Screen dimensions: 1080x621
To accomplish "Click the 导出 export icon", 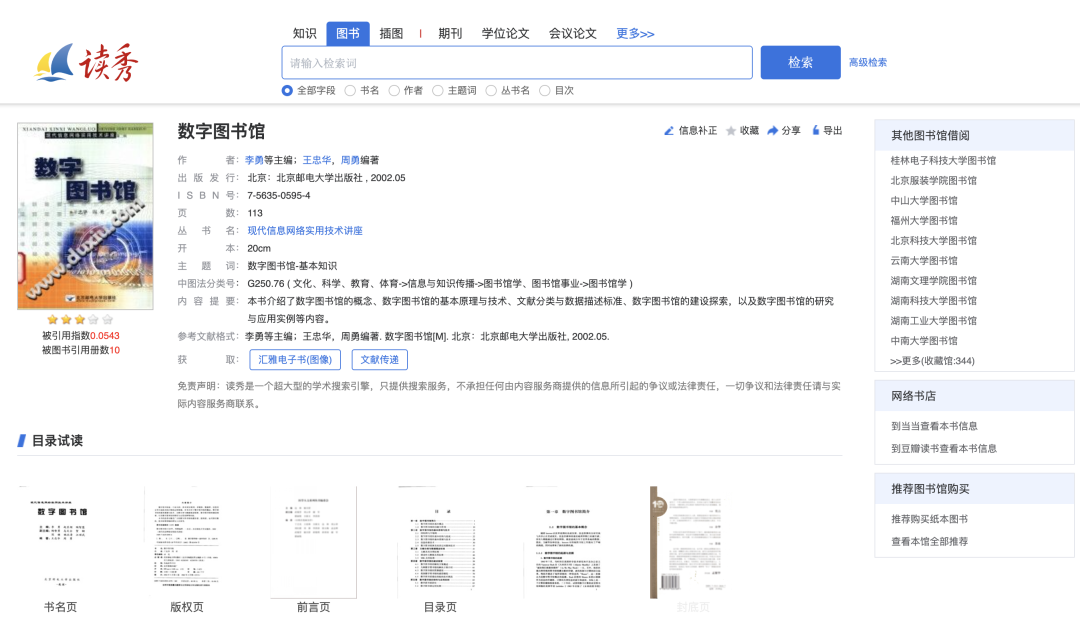I will 816,131.
